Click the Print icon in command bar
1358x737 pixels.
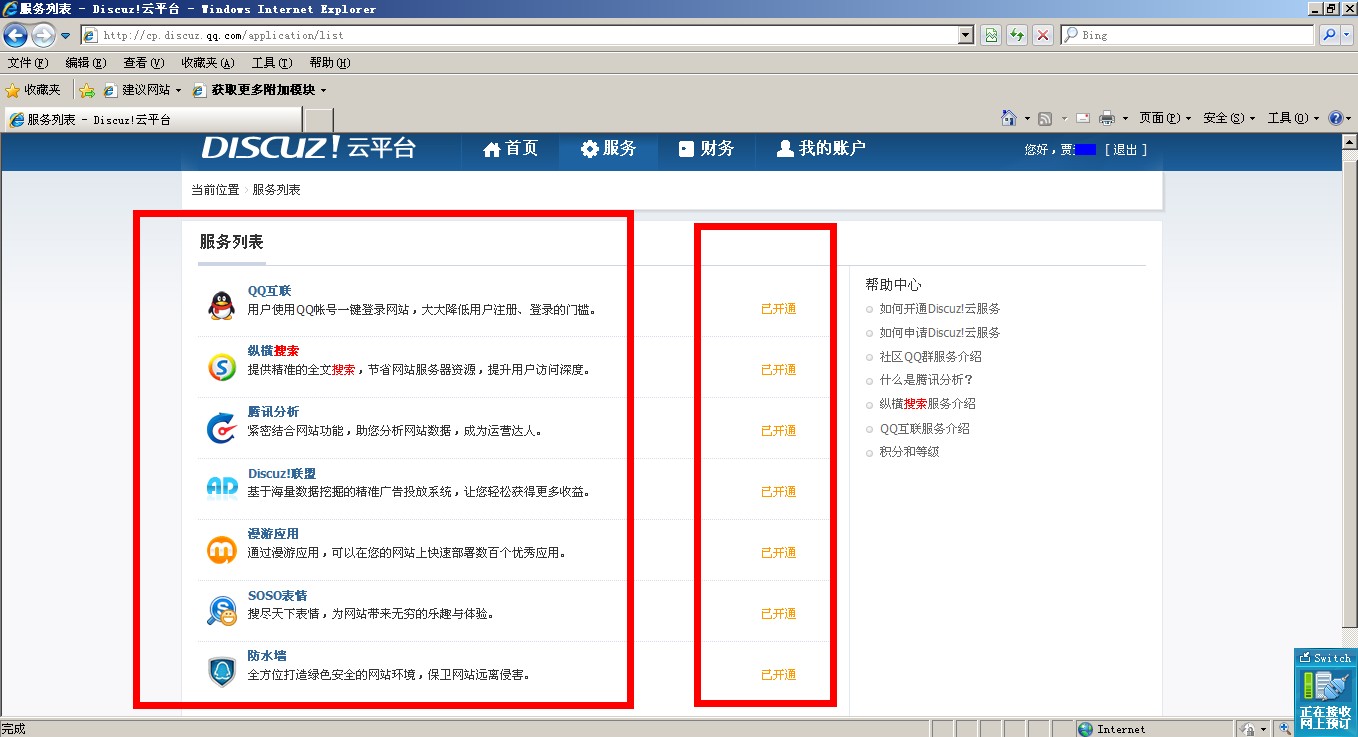pos(1107,118)
